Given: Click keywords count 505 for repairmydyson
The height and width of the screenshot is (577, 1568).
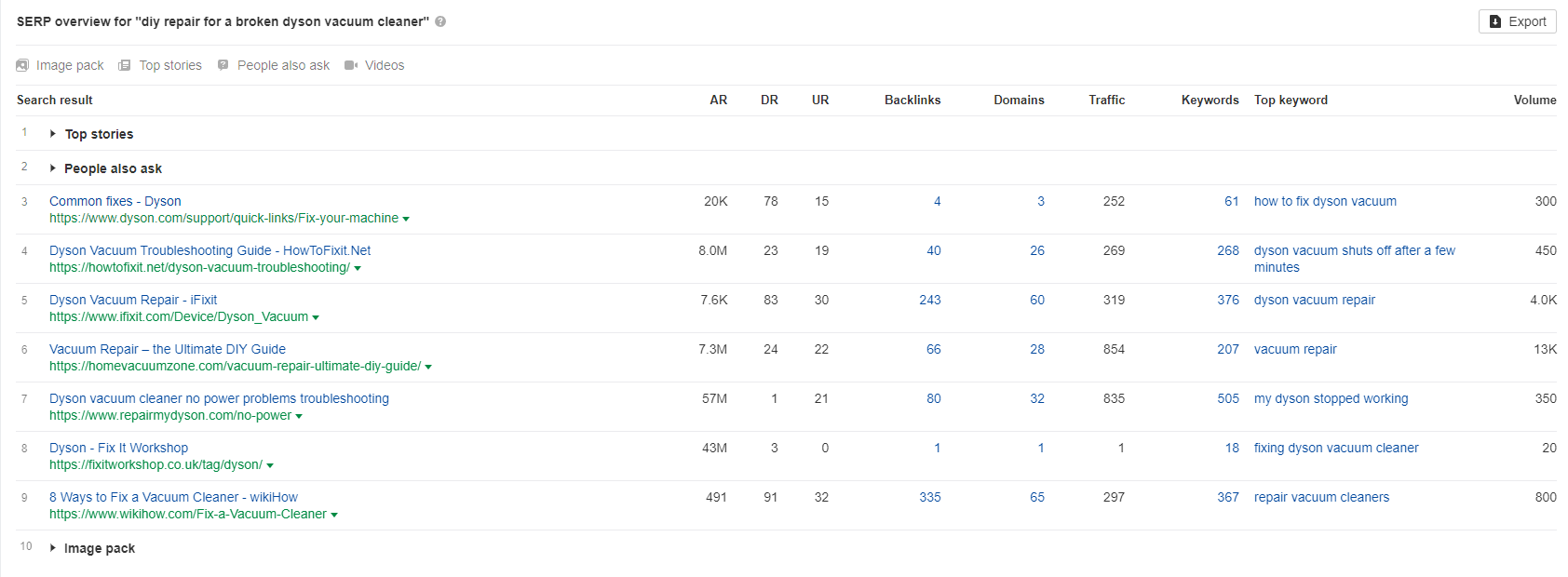Looking at the screenshot, I should tap(1228, 398).
